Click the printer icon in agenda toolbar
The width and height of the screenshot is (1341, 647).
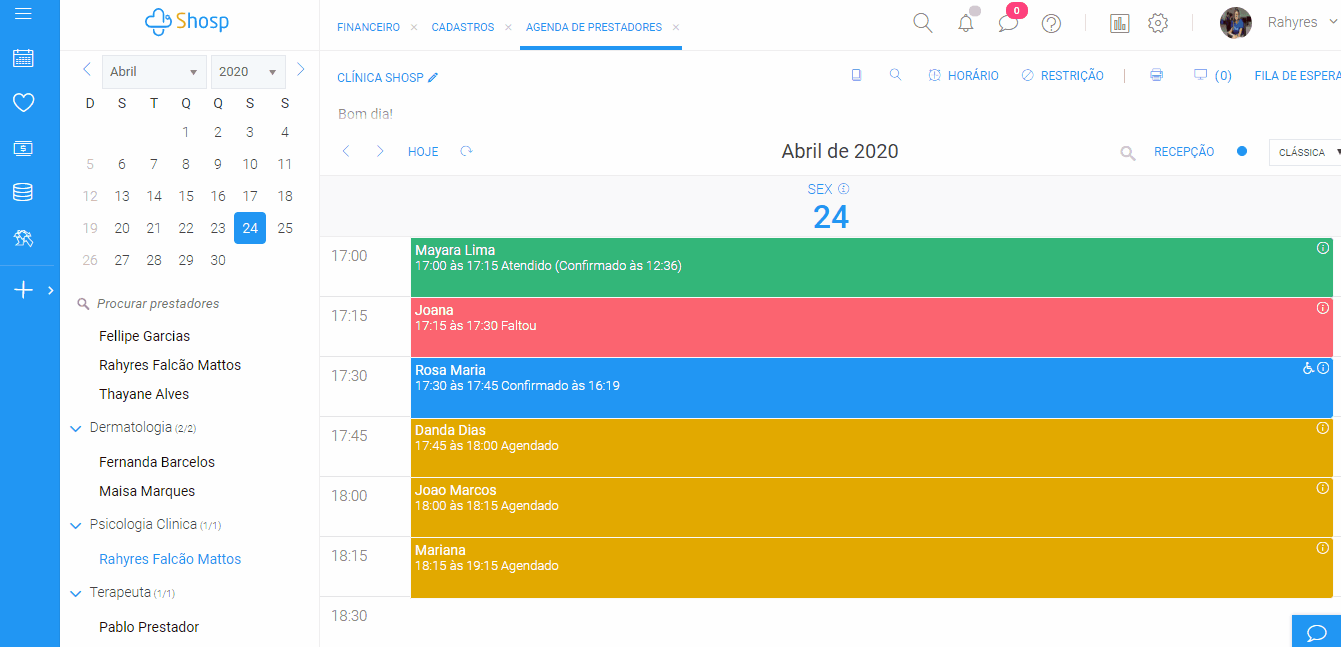pyautogui.click(x=1157, y=75)
